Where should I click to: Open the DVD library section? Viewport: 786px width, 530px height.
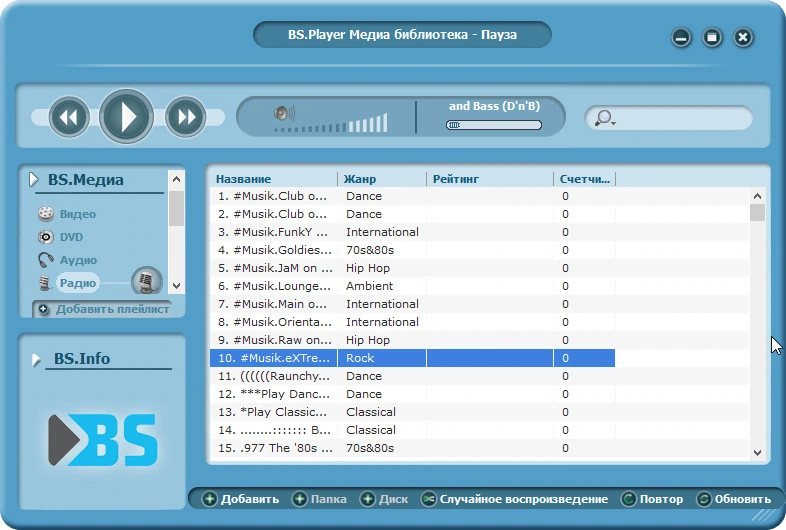pos(72,237)
